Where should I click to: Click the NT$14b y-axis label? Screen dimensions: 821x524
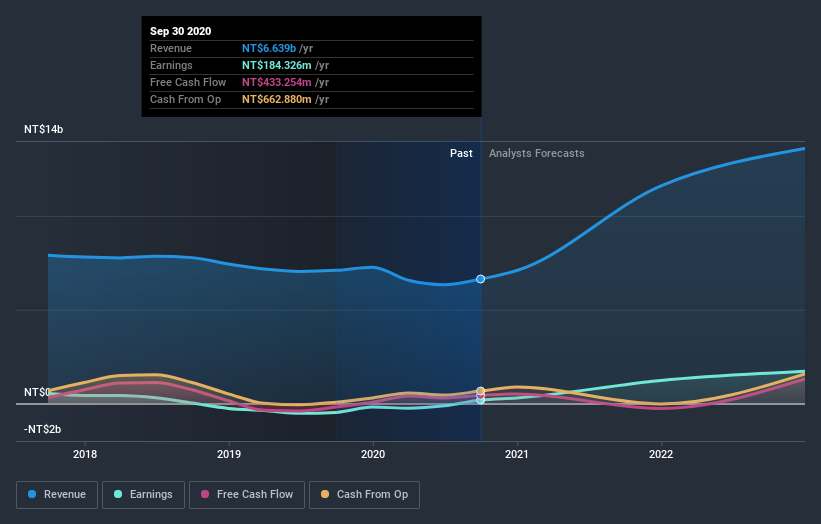click(x=43, y=129)
